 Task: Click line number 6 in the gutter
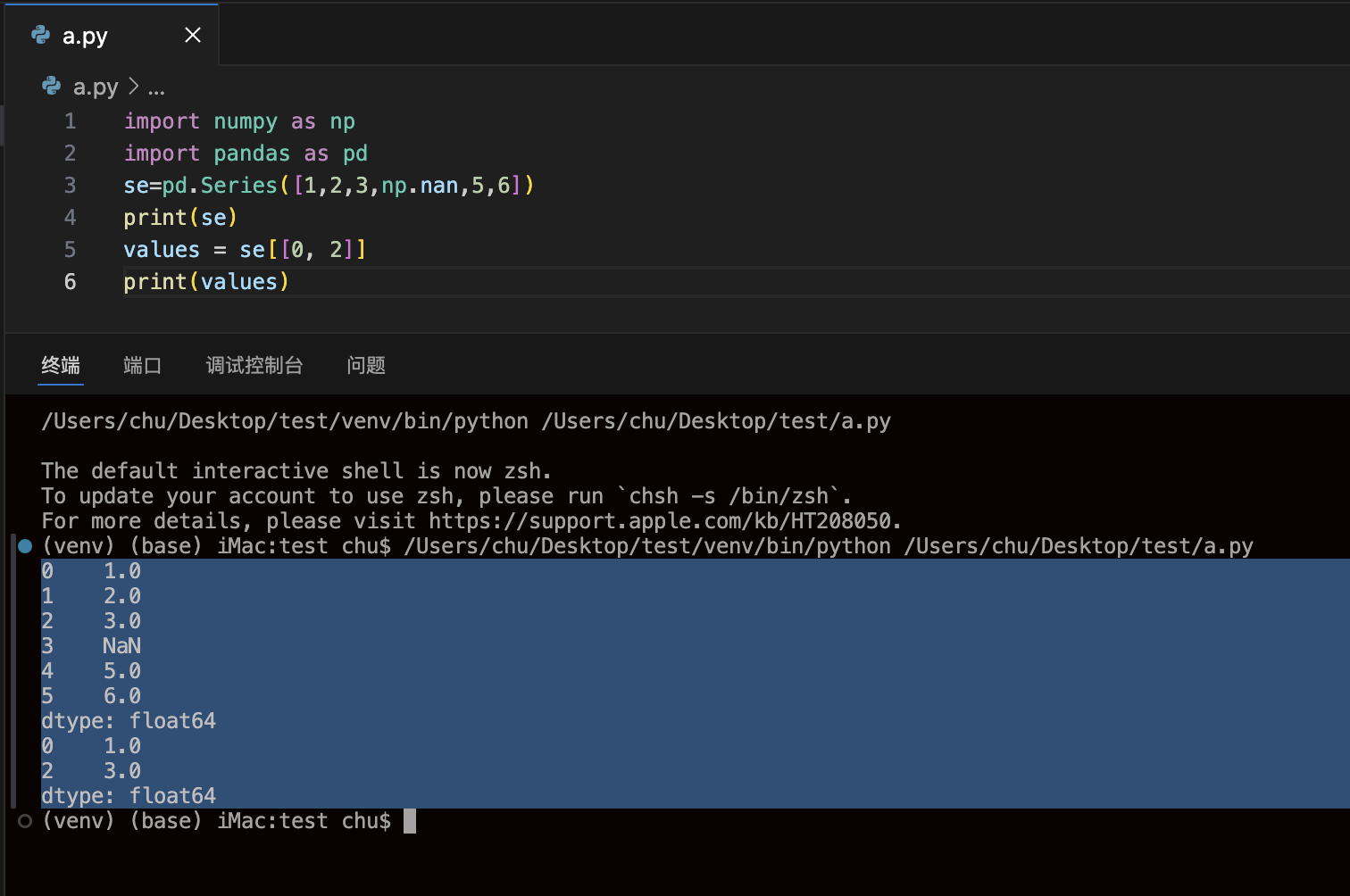coord(70,282)
